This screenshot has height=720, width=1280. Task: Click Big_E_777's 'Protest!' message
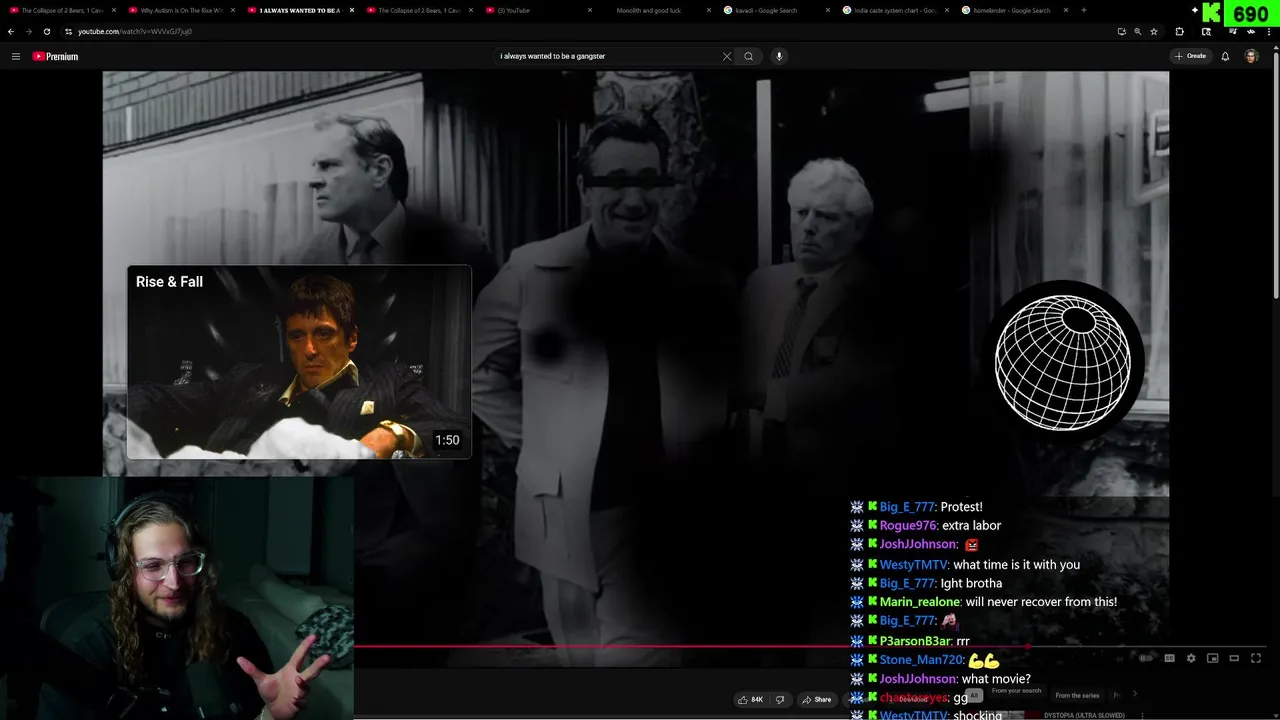[962, 507]
